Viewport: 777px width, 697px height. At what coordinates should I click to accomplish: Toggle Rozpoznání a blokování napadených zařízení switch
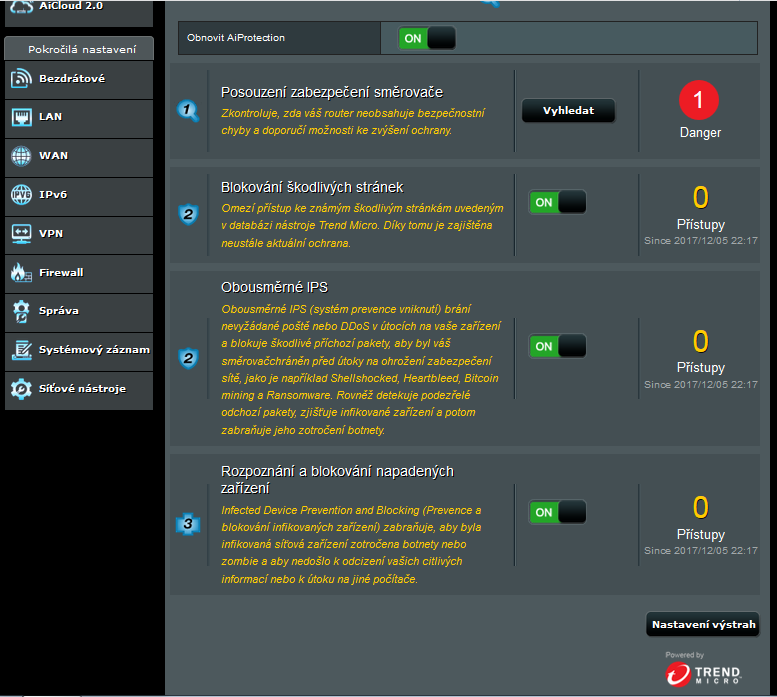click(x=557, y=512)
